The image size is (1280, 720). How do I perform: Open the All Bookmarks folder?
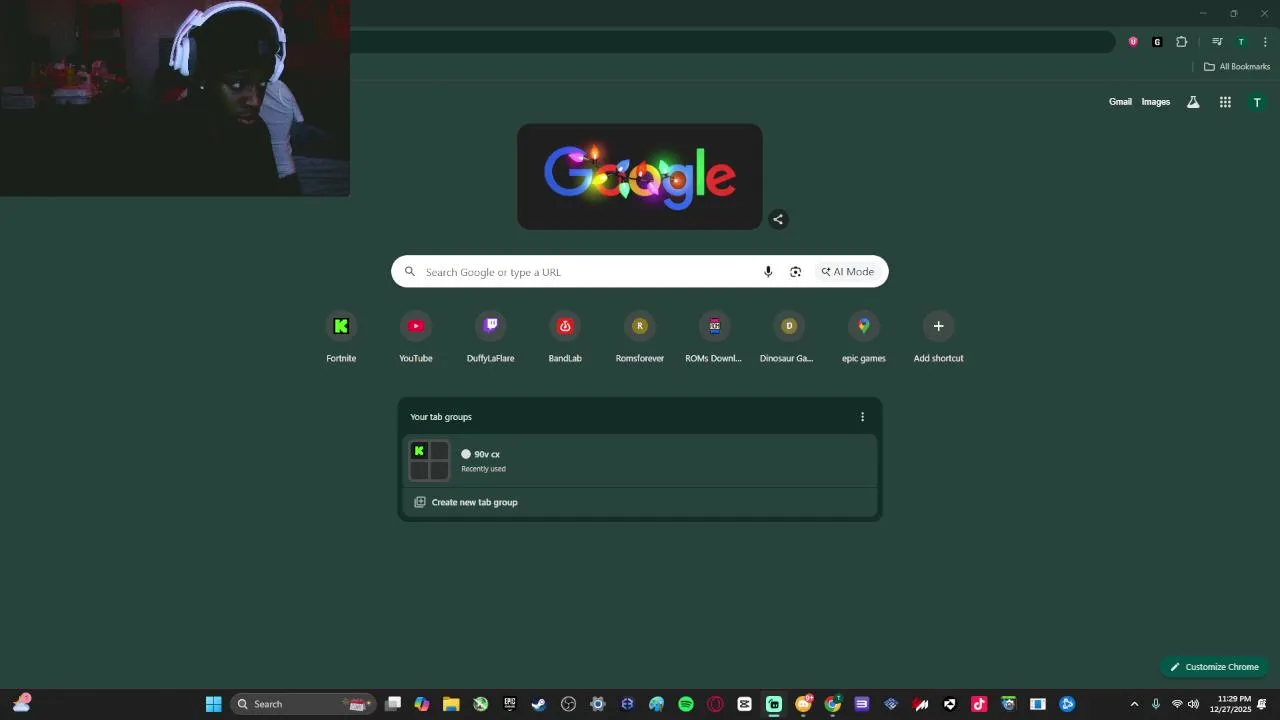[1237, 67]
